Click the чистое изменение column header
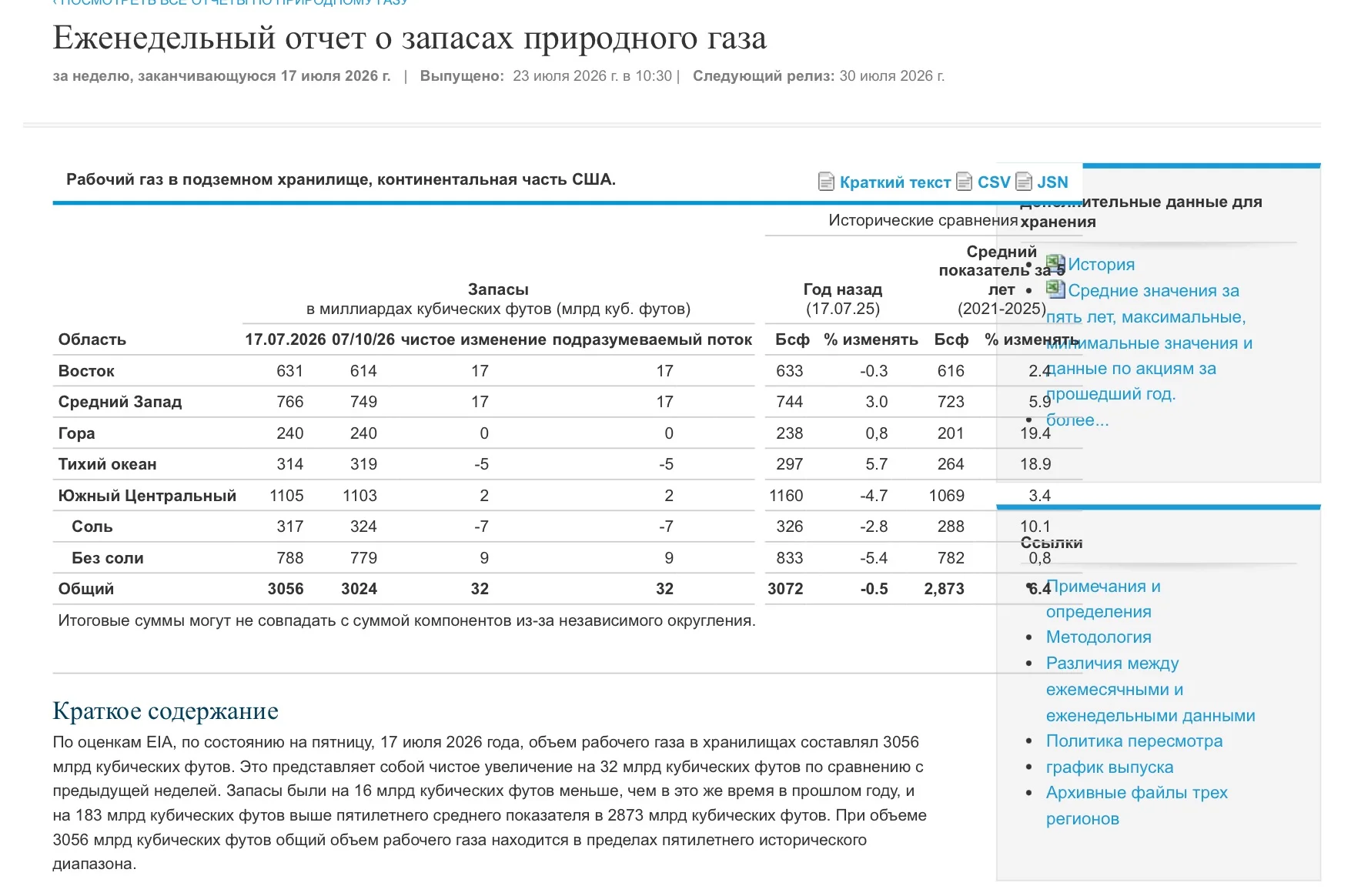The width and height of the screenshot is (1351, 896). (x=473, y=339)
